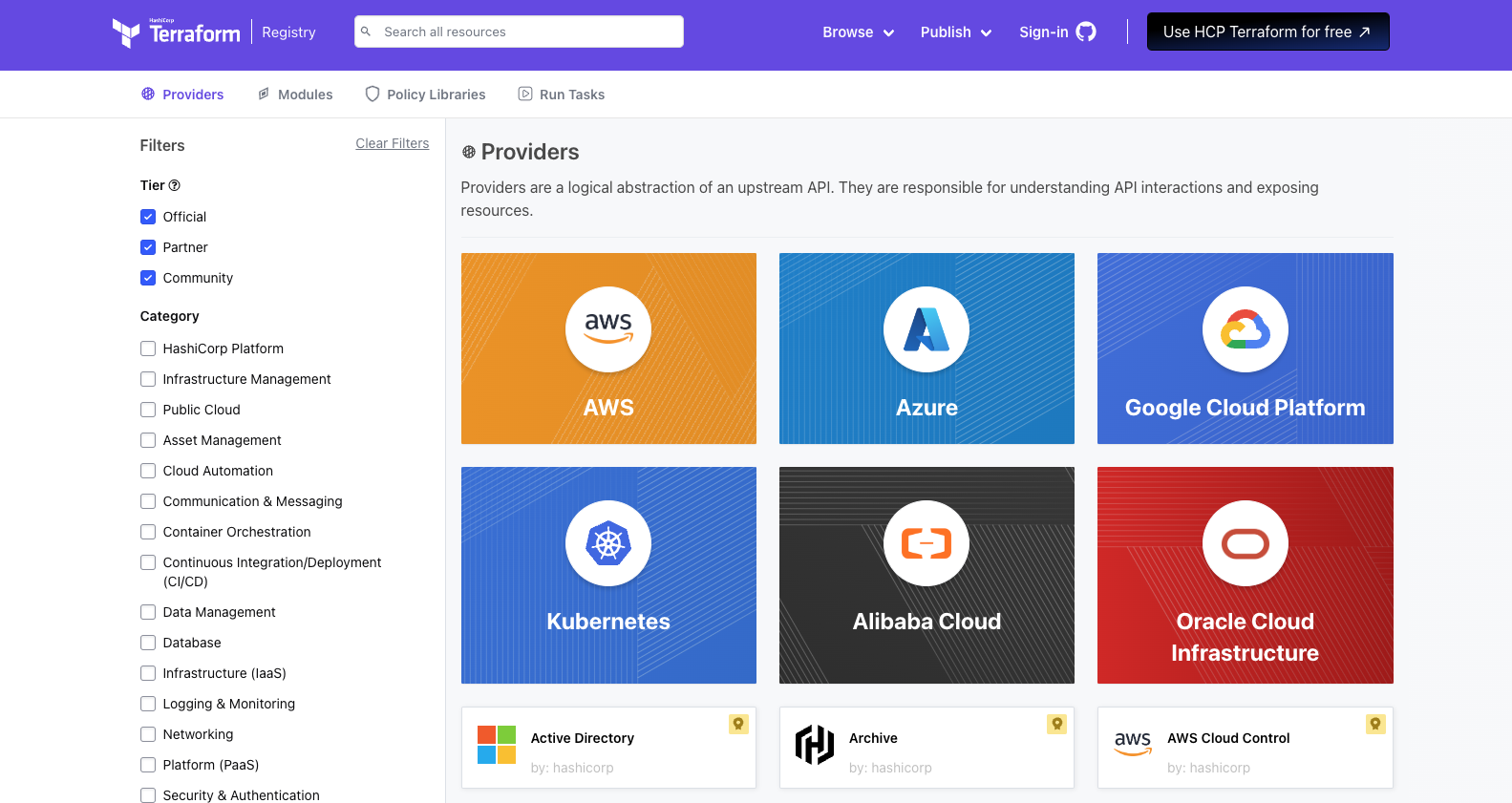Click the search magnifier icon
1512x803 pixels.
point(366,32)
